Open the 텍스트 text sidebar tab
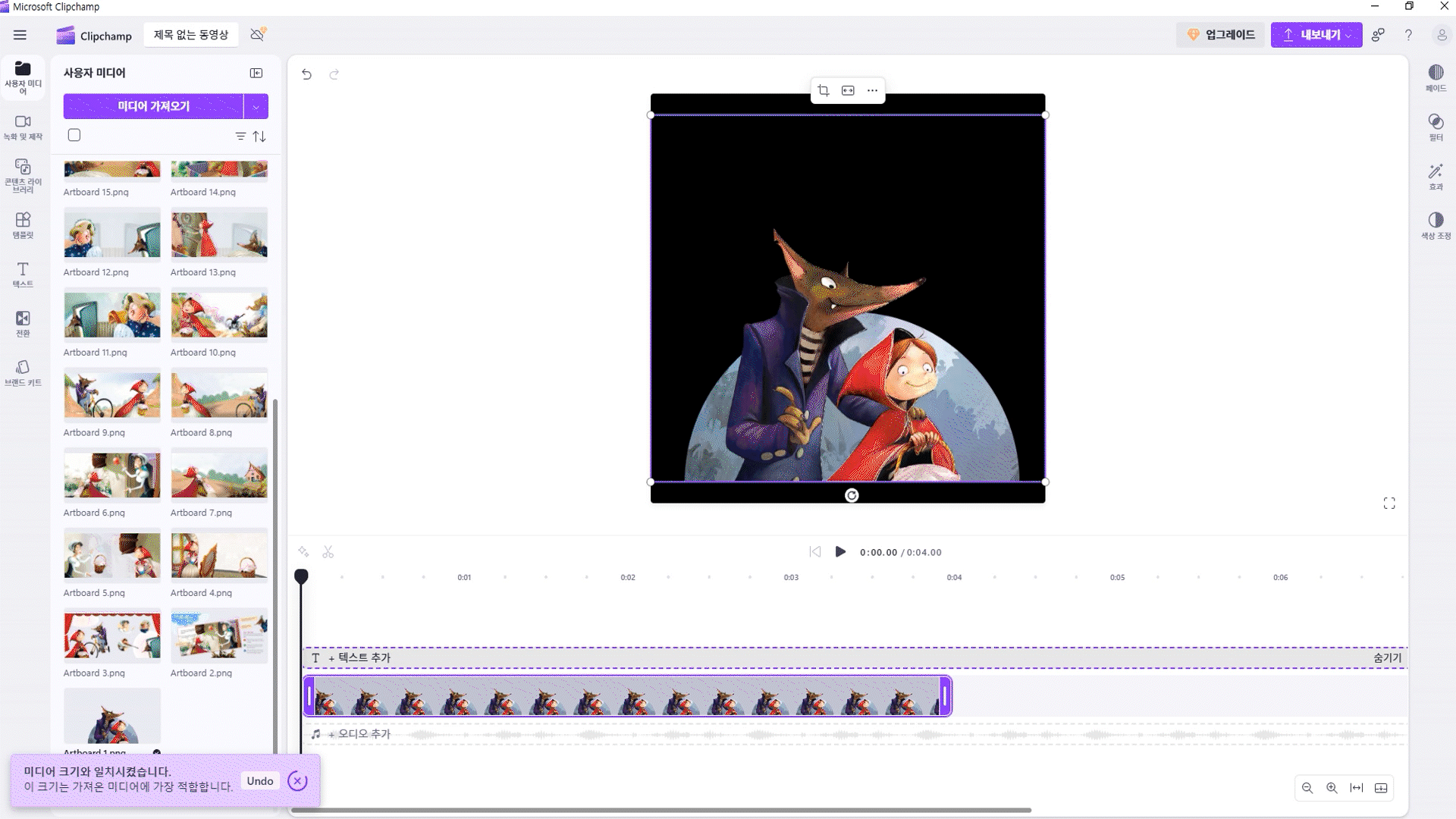The height and width of the screenshot is (819, 1456). click(x=23, y=275)
